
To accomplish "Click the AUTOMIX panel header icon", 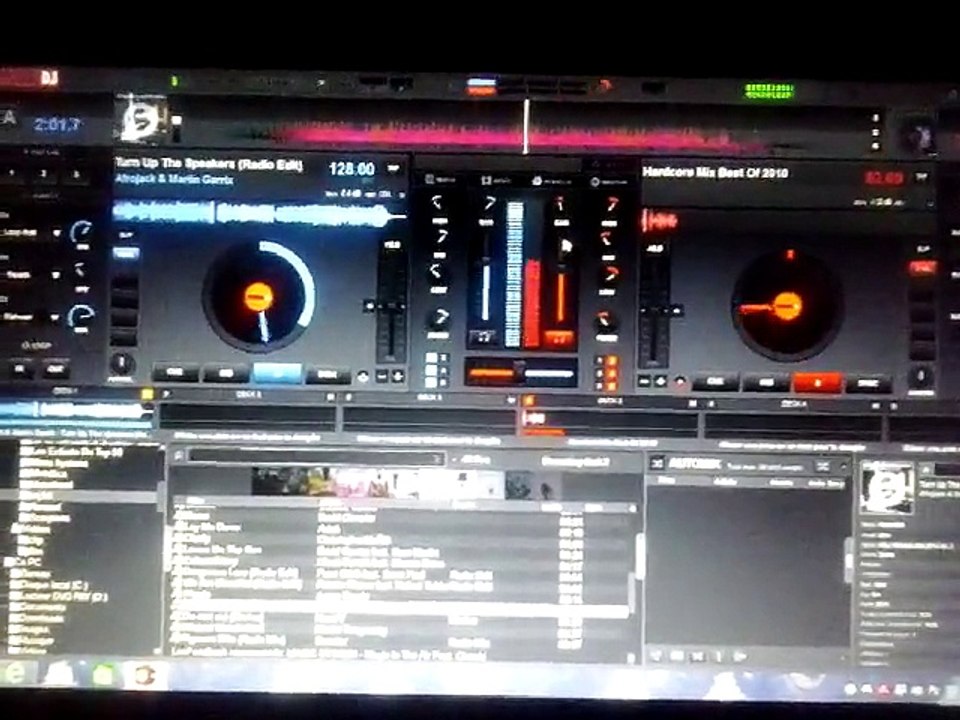I will click(x=657, y=463).
